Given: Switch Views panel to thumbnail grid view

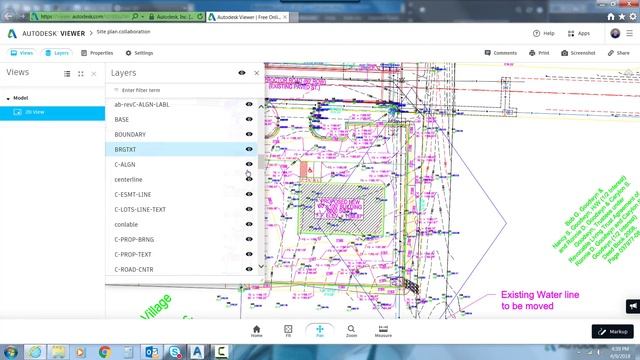Looking at the screenshot, I should tap(80, 74).
